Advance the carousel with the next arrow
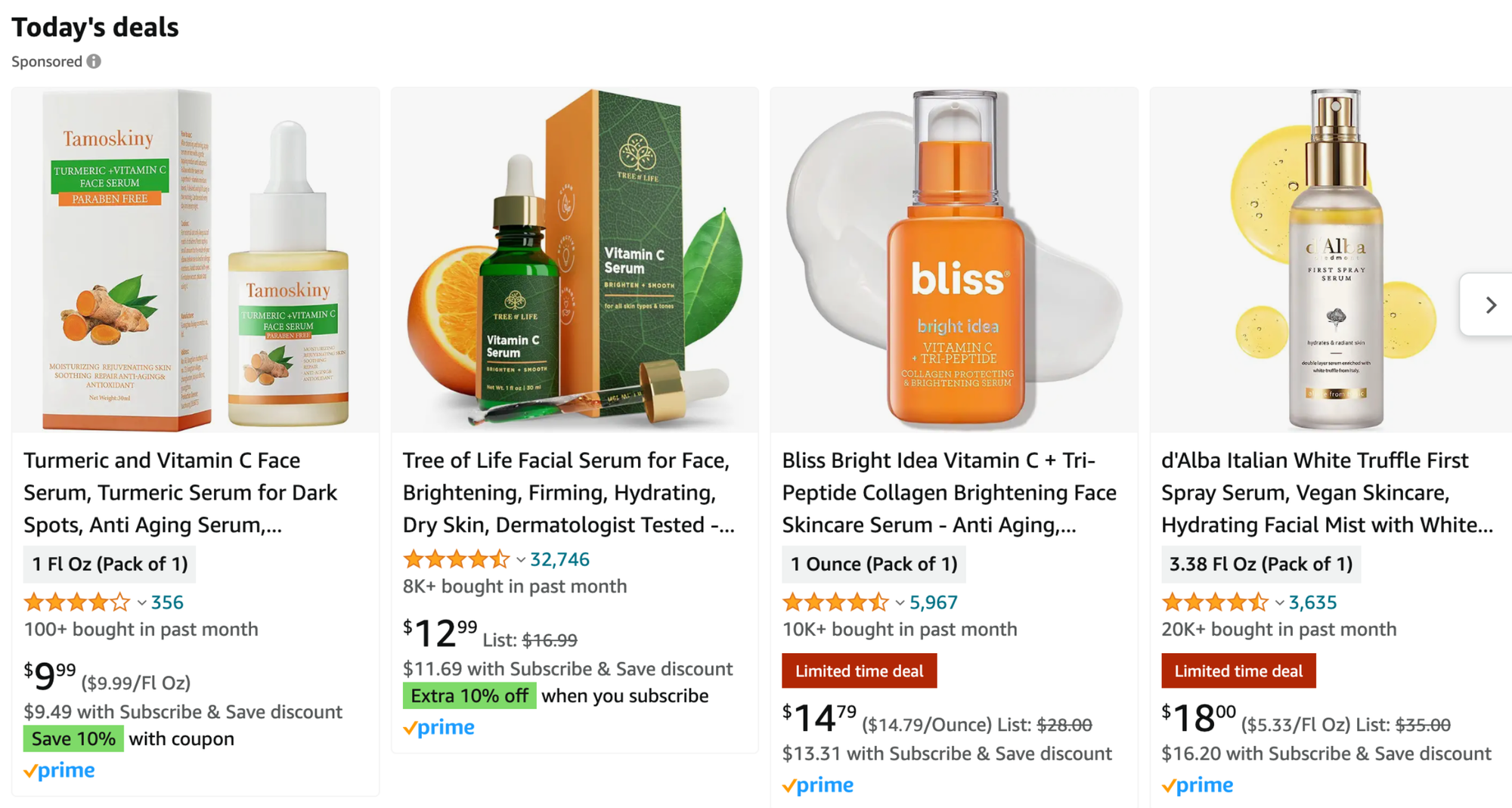1512x808 pixels. tap(1489, 305)
